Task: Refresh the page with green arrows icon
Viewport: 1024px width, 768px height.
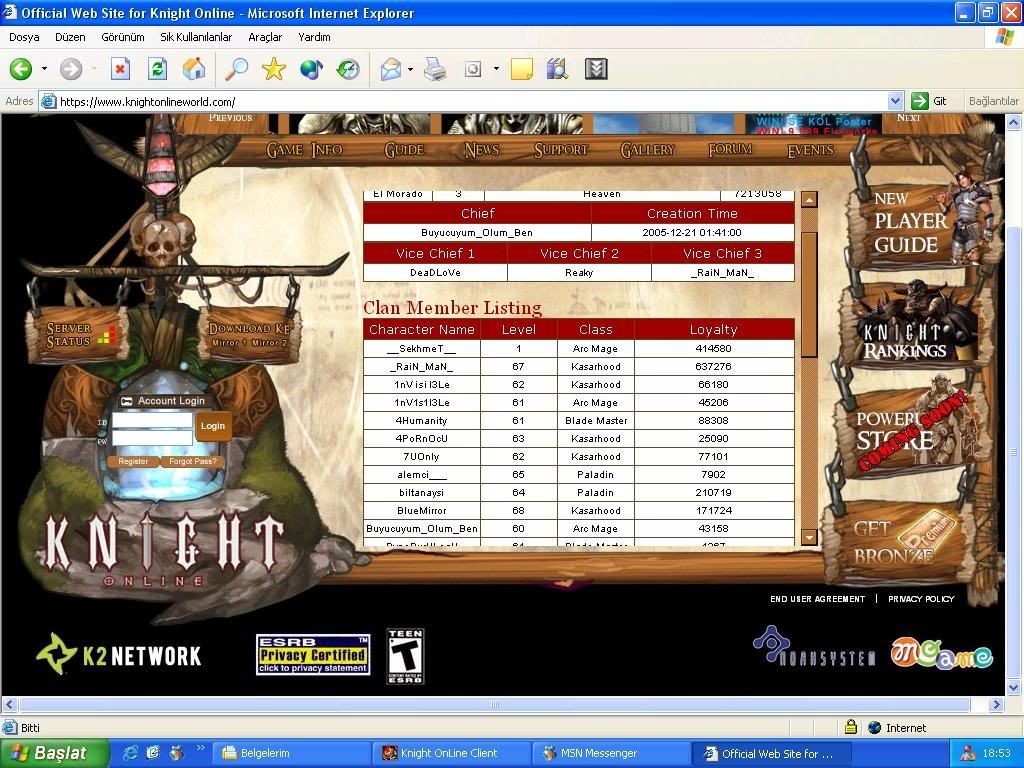Action: (157, 69)
